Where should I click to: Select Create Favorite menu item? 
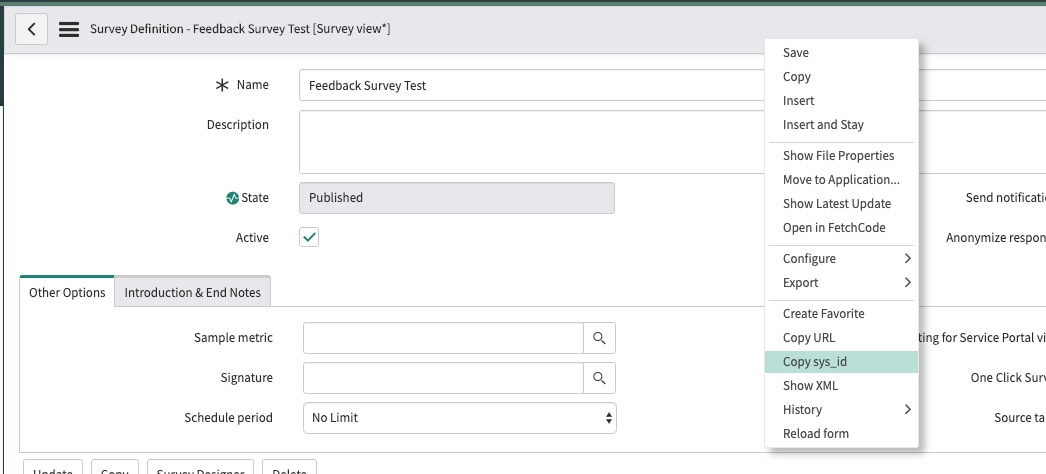[823, 313]
